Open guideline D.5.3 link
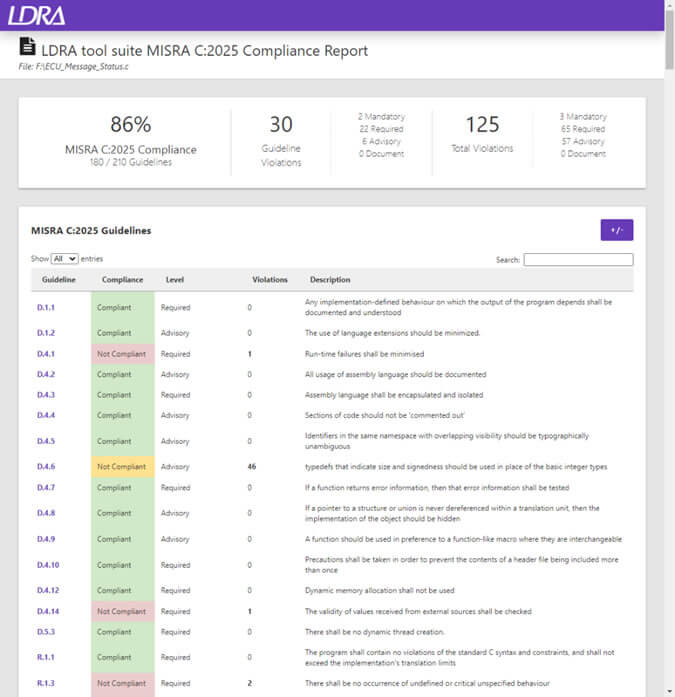This screenshot has height=697, width=675. (46, 632)
